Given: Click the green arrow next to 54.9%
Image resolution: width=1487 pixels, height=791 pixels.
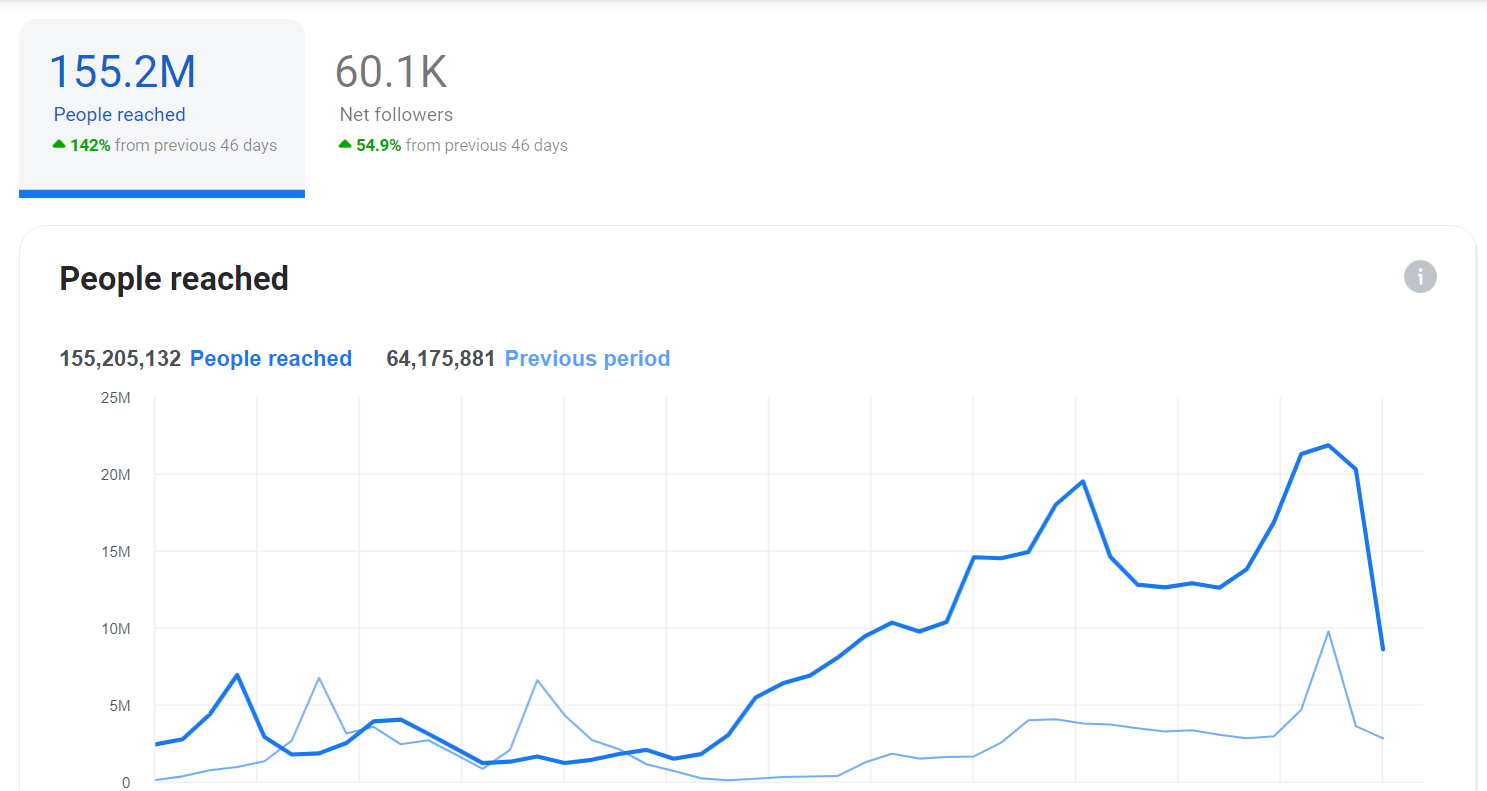Looking at the screenshot, I should [x=345, y=145].
